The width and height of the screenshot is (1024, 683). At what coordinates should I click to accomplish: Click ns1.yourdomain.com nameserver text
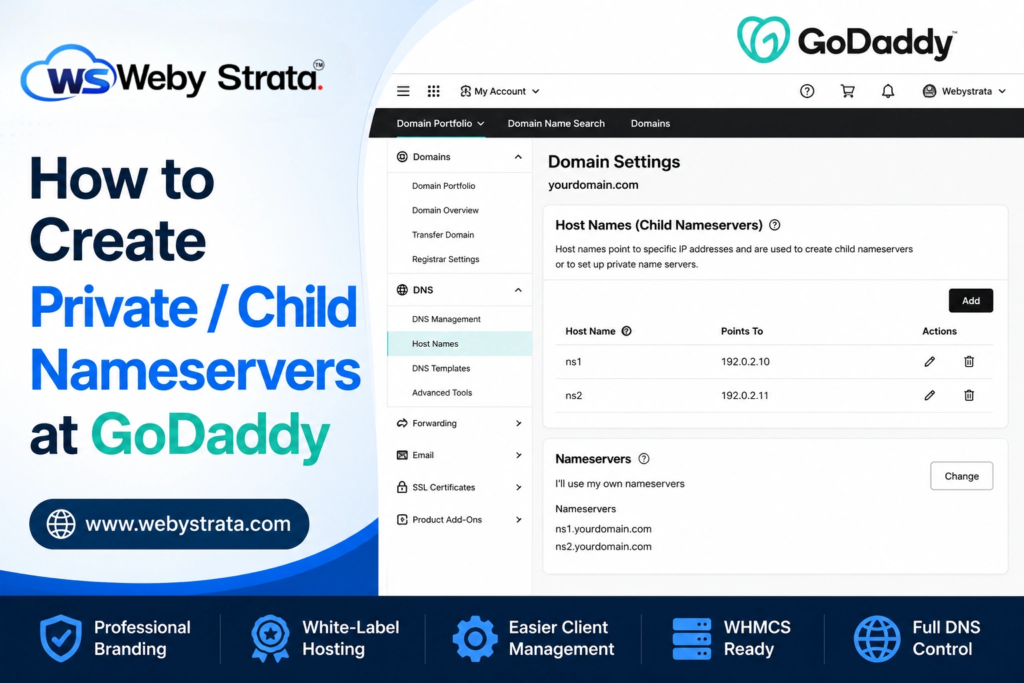point(603,529)
